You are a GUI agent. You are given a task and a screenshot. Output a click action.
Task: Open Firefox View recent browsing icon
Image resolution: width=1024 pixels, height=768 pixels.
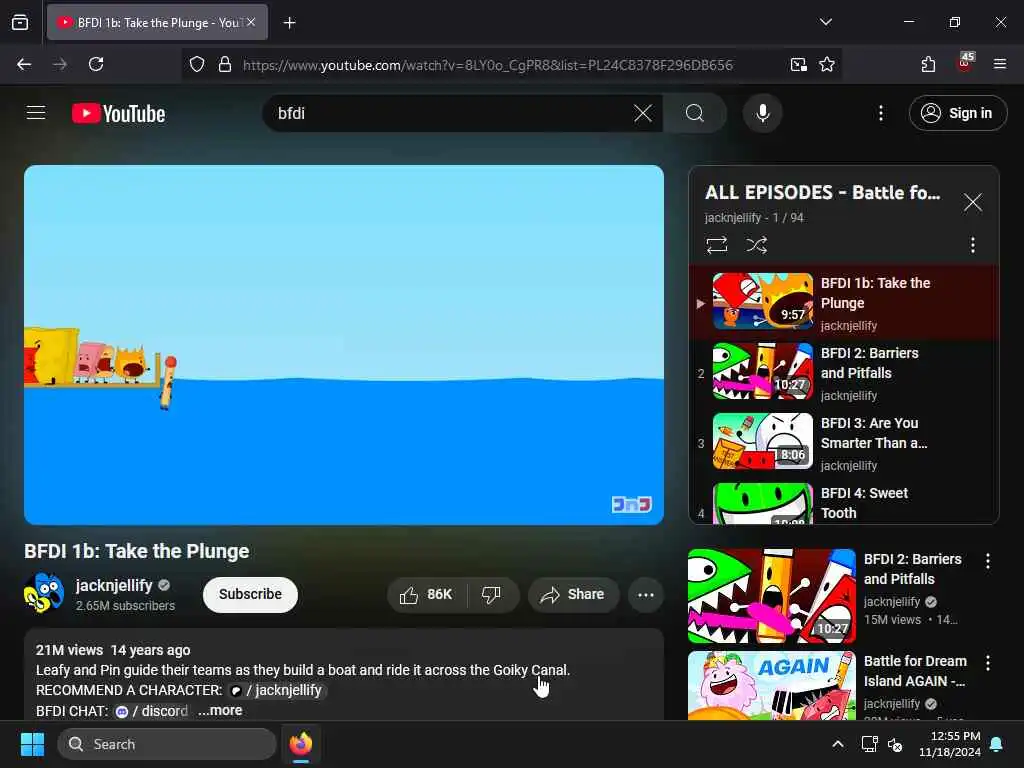pyautogui.click(x=20, y=22)
